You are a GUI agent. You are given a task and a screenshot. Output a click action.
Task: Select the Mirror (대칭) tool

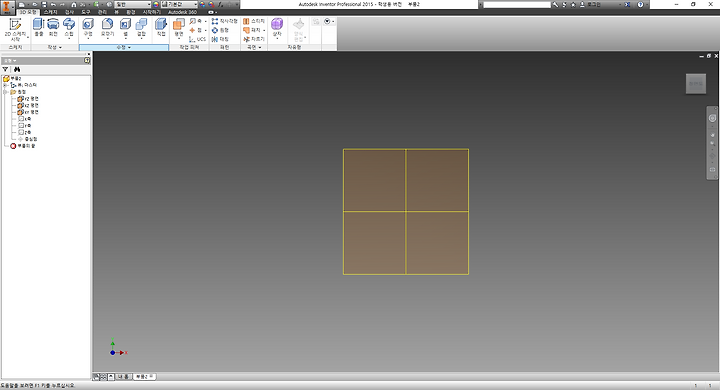click(220, 39)
